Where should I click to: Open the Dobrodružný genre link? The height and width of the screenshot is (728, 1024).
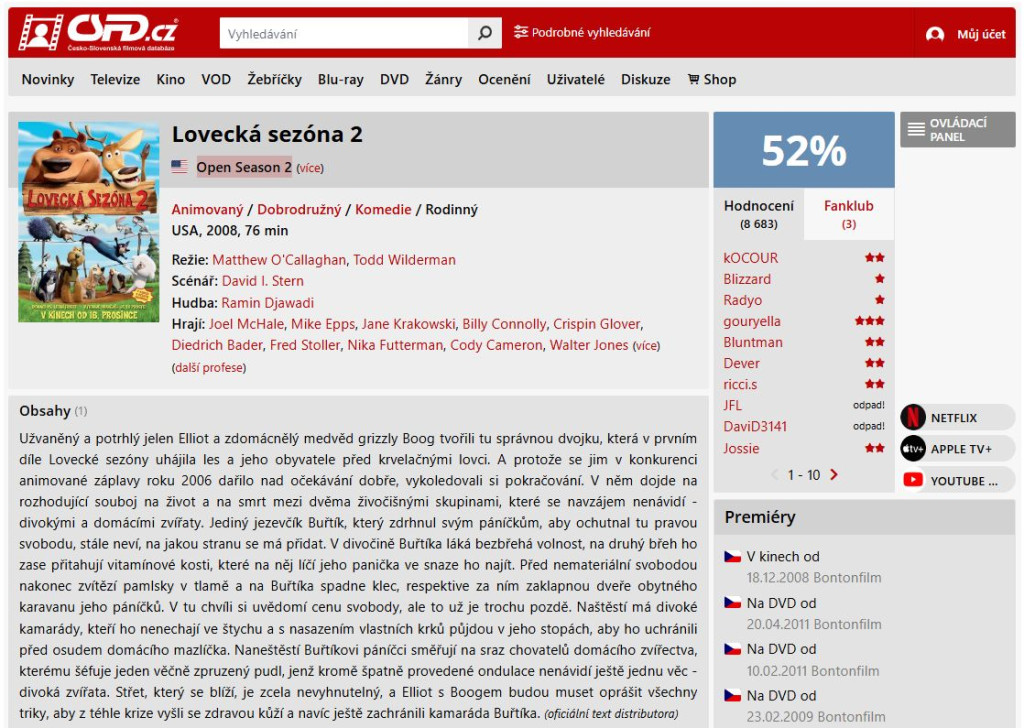point(299,210)
